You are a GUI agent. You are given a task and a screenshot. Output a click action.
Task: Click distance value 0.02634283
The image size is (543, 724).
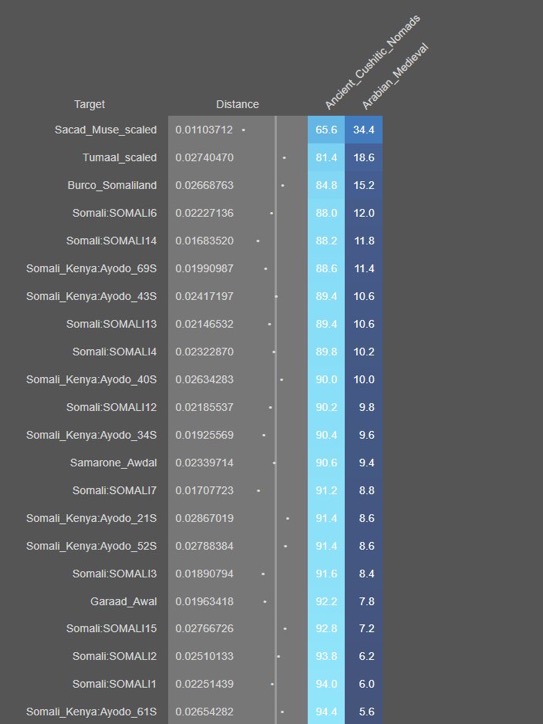204,380
